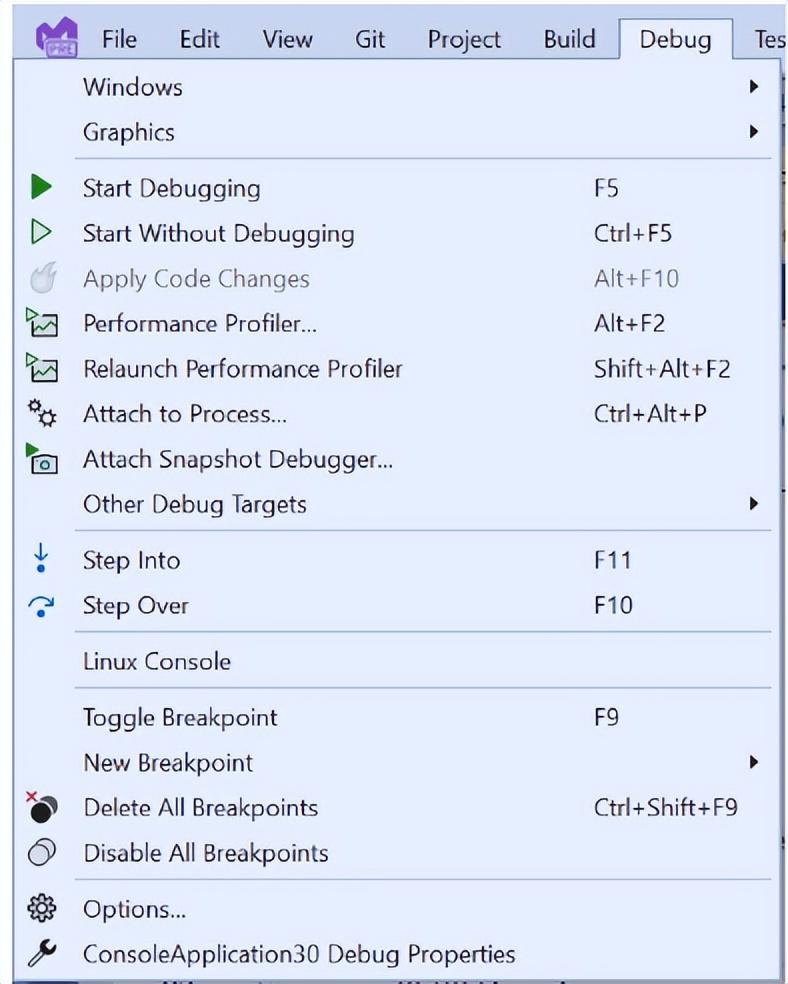Click the Visual Studio logo icon
This screenshot has width=788, height=984.
pyautogui.click(x=56, y=38)
